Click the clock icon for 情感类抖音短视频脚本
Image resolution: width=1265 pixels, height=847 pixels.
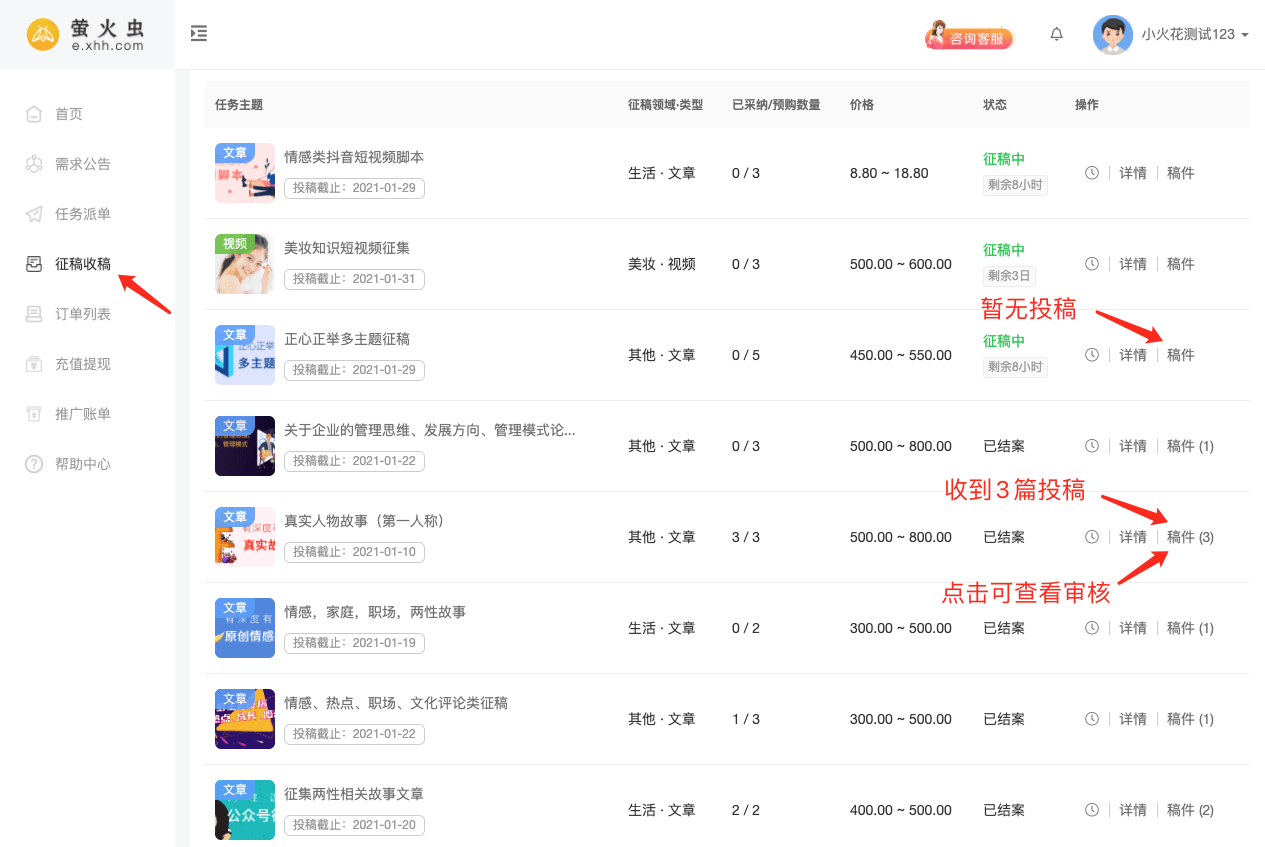[x=1092, y=173]
